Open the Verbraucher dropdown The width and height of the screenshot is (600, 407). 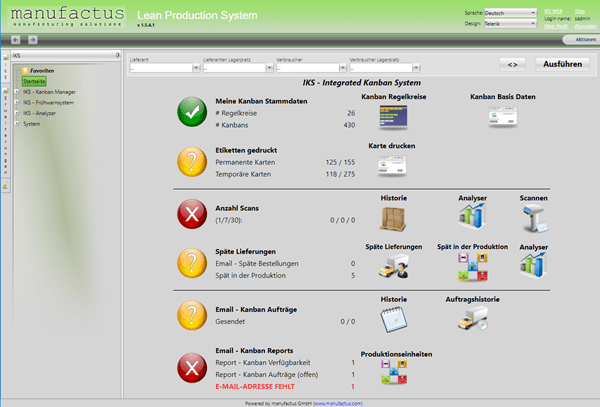pos(343,68)
